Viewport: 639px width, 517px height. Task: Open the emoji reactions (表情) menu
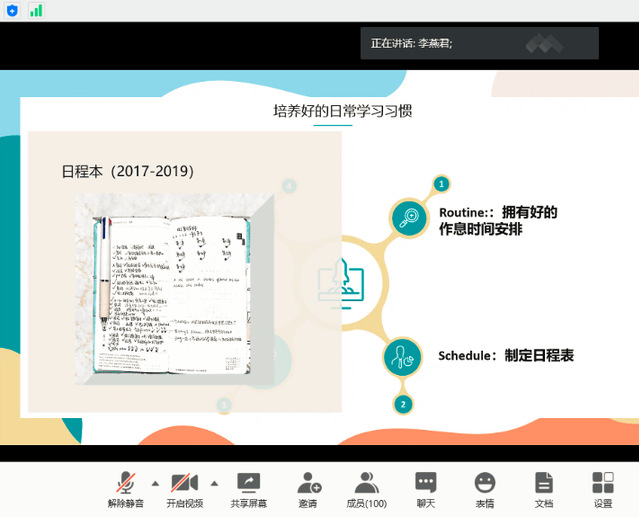coord(485,488)
